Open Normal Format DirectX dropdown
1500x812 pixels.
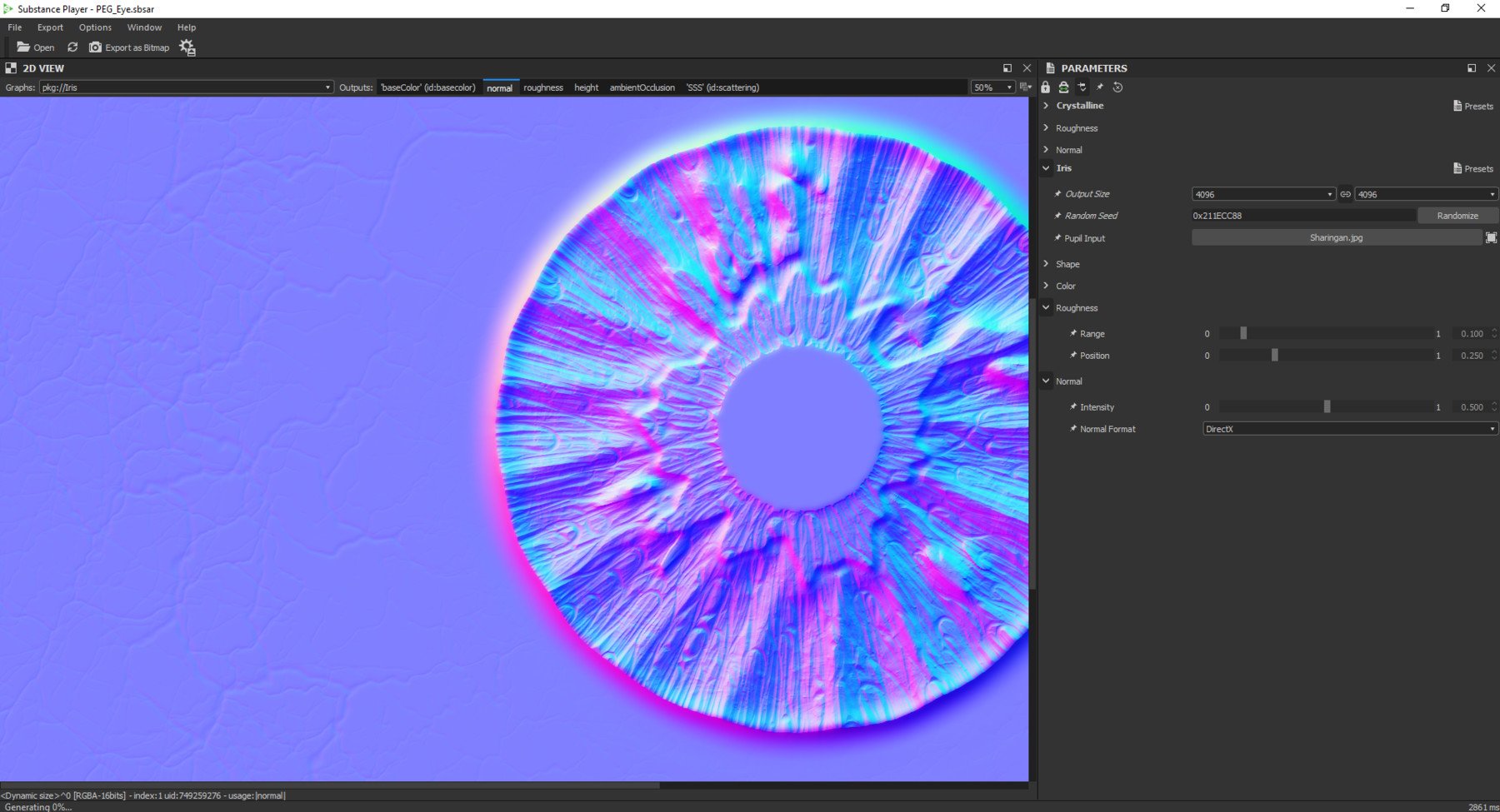tap(1350, 429)
